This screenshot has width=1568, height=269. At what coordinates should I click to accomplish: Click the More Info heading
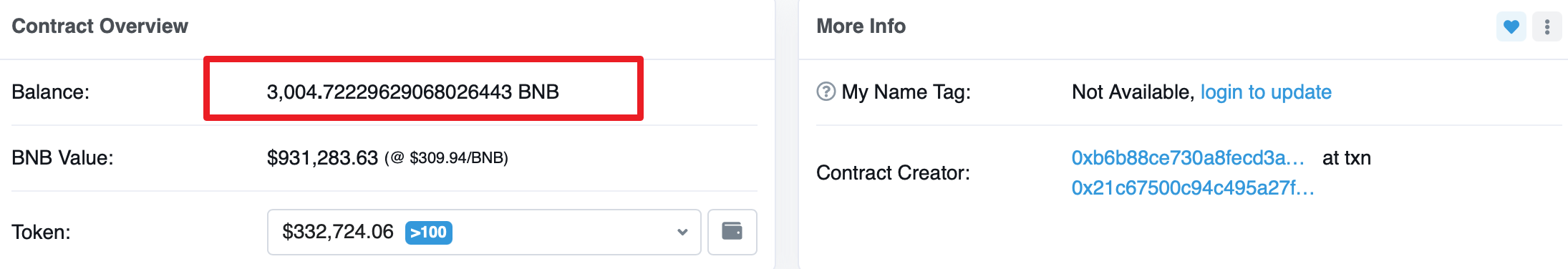tap(861, 26)
